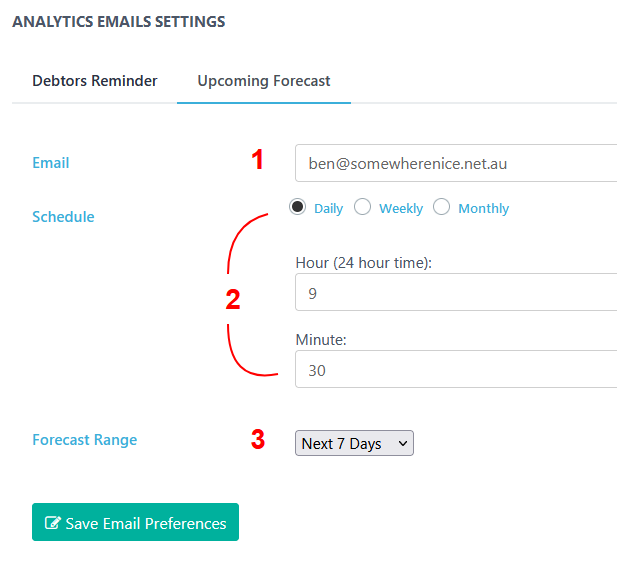Click into the Minute input showing 30
This screenshot has width=617, height=580.
point(456,369)
